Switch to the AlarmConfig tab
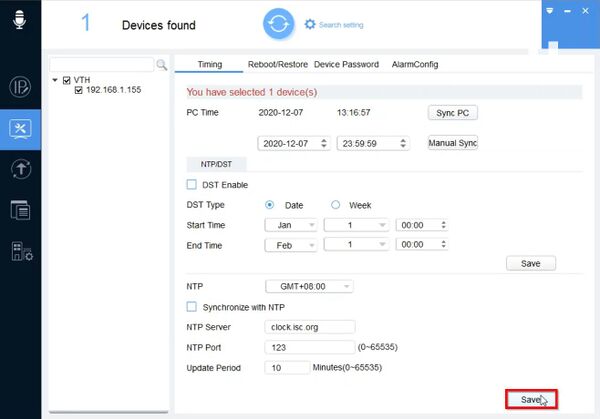 click(415, 64)
